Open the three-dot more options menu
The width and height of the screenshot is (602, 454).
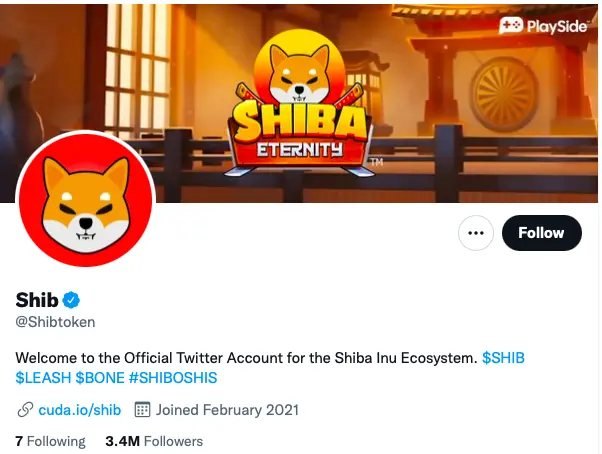(476, 233)
